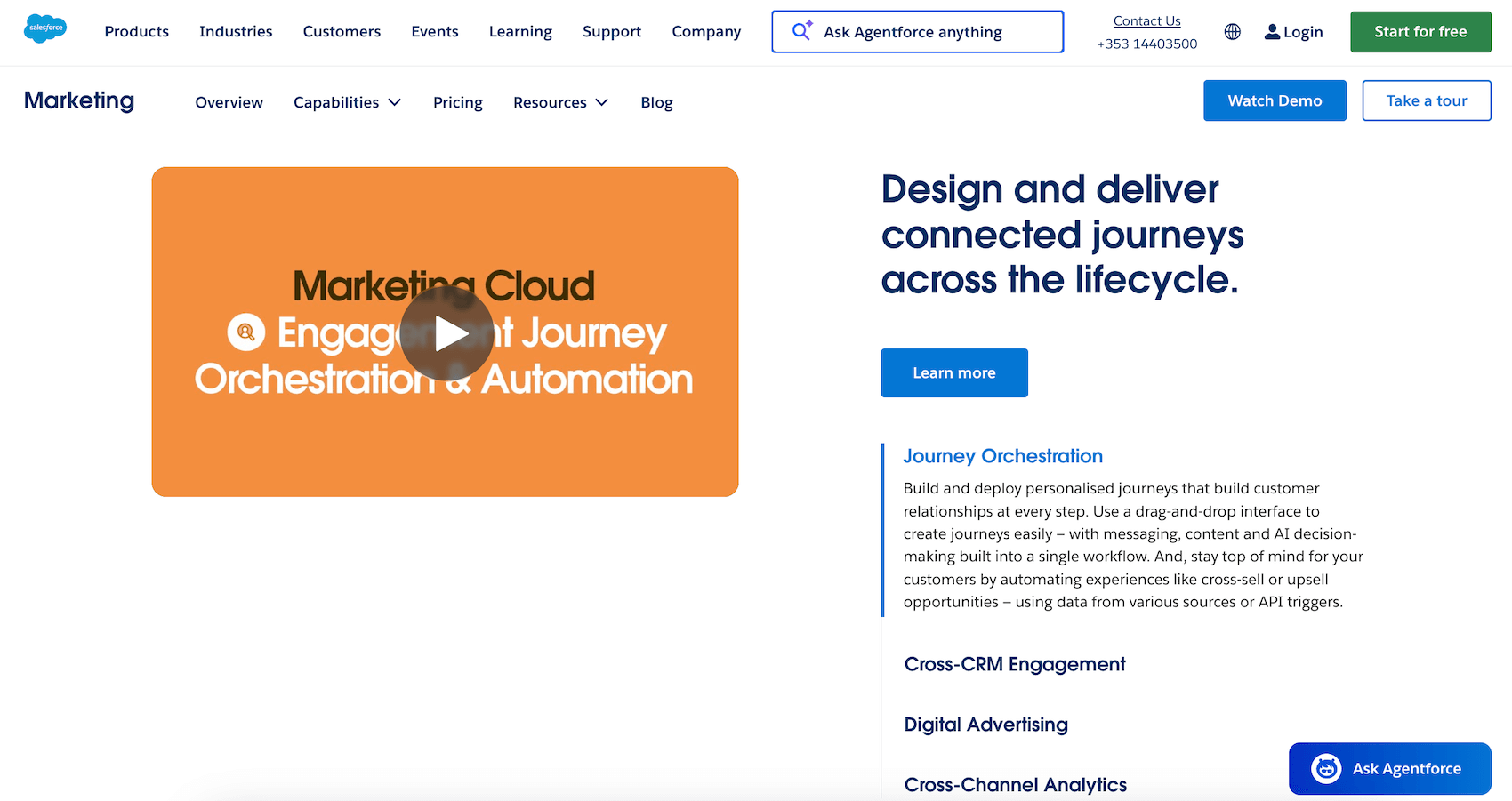1512x801 pixels.
Task: Click the Salesforce cloud logo
Action: (x=45, y=28)
